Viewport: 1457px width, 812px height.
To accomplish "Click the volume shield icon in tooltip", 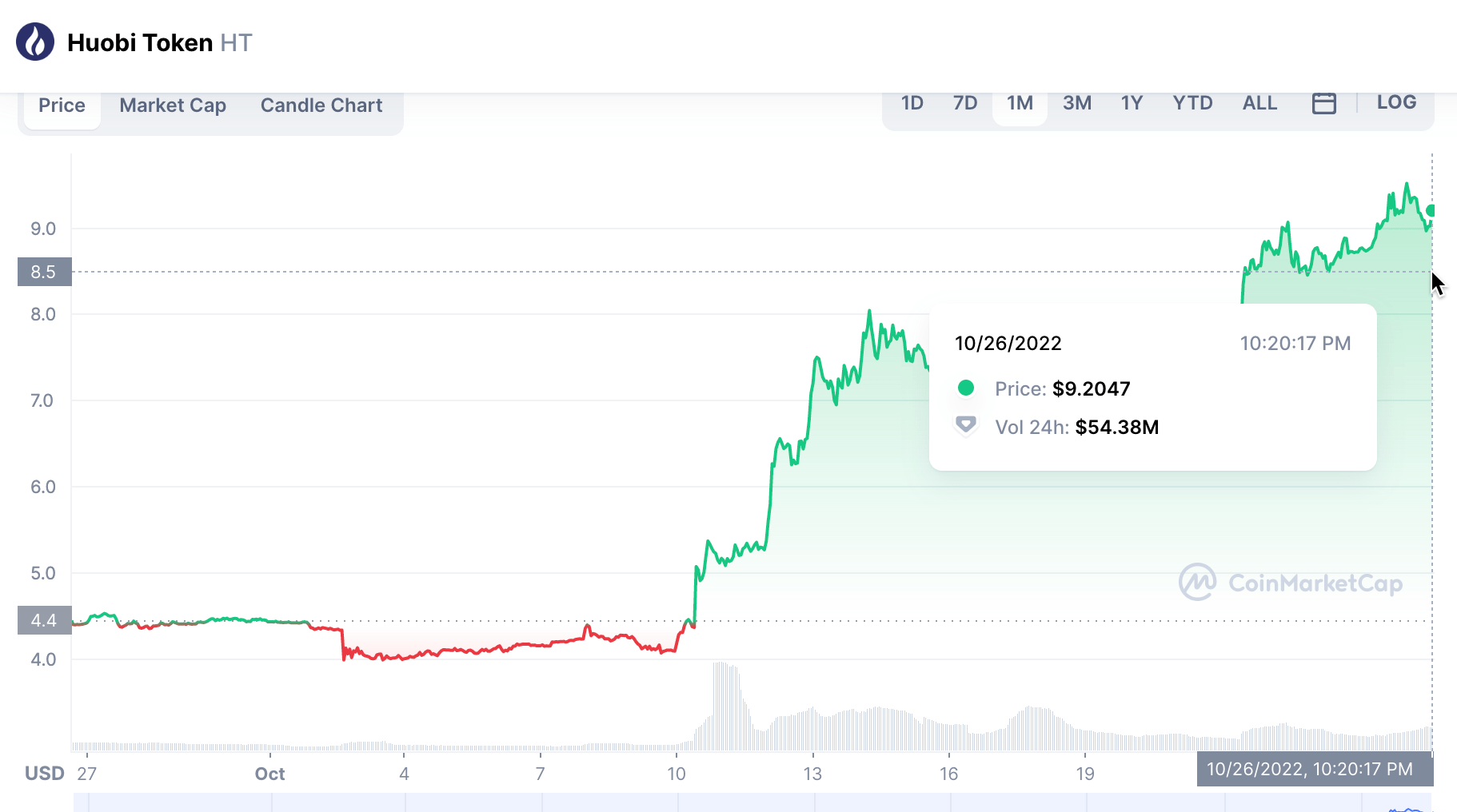I will [x=966, y=425].
